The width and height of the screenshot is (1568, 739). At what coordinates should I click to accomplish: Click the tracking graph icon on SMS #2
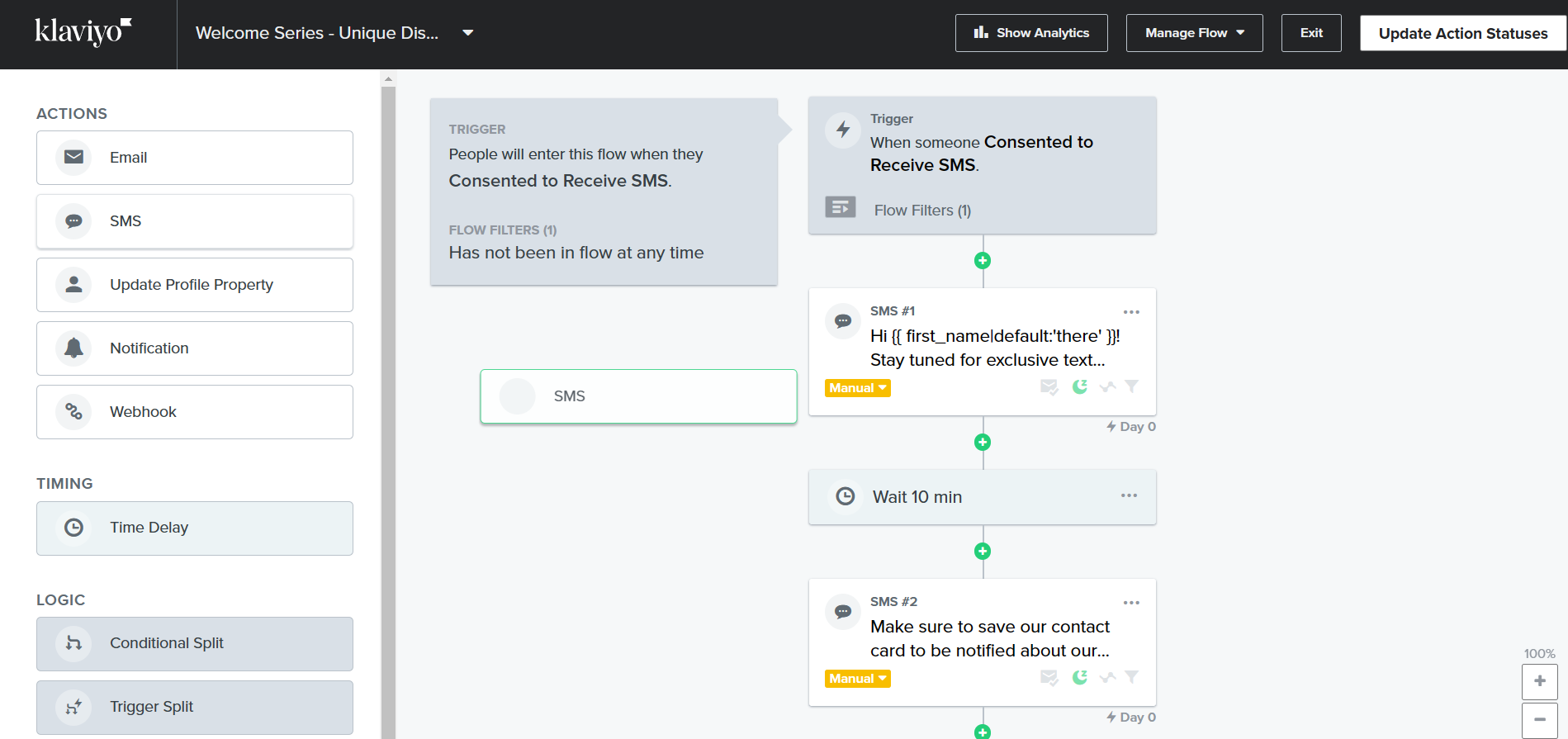pyautogui.click(x=1107, y=677)
